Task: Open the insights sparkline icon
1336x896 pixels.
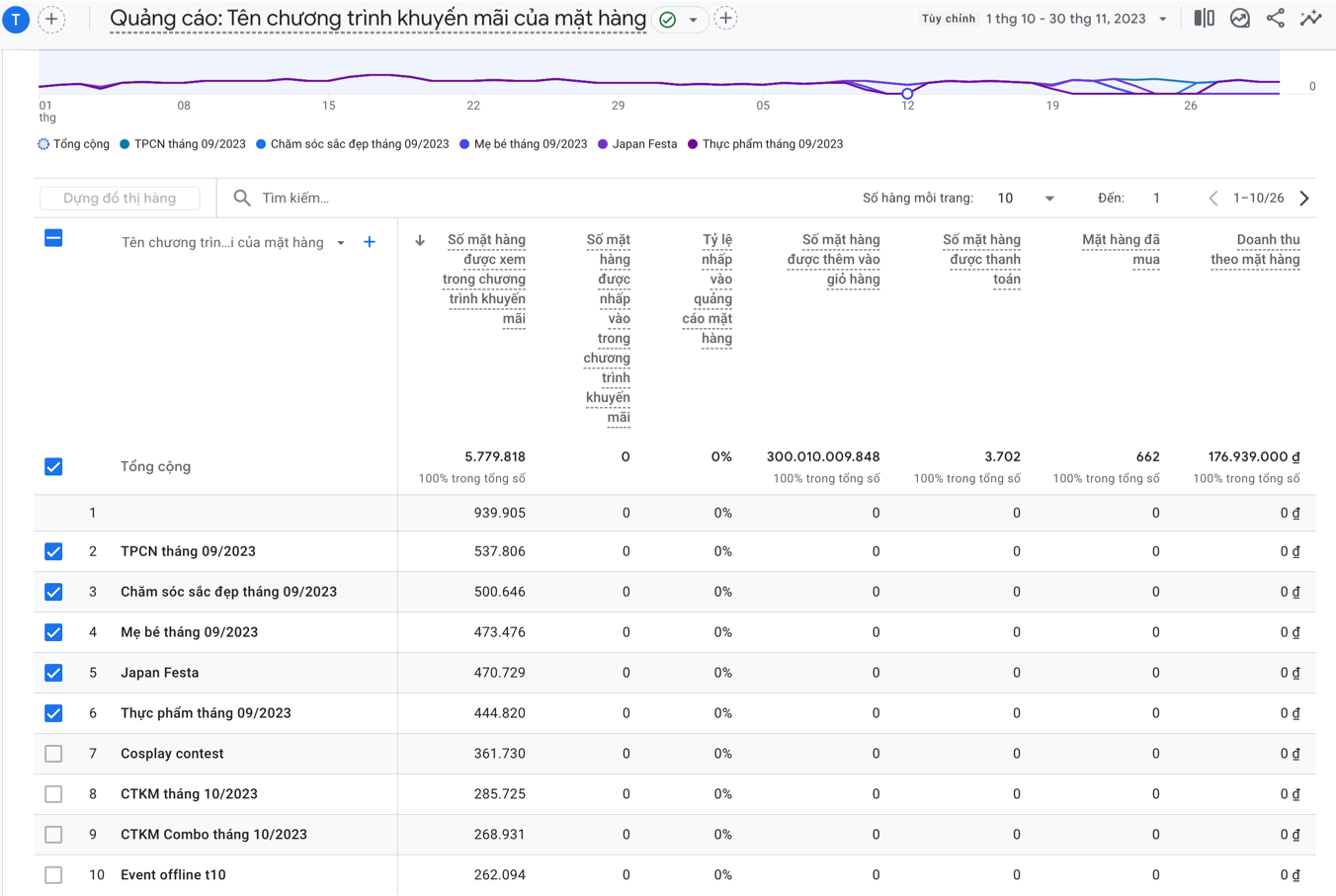Action: (1310, 19)
